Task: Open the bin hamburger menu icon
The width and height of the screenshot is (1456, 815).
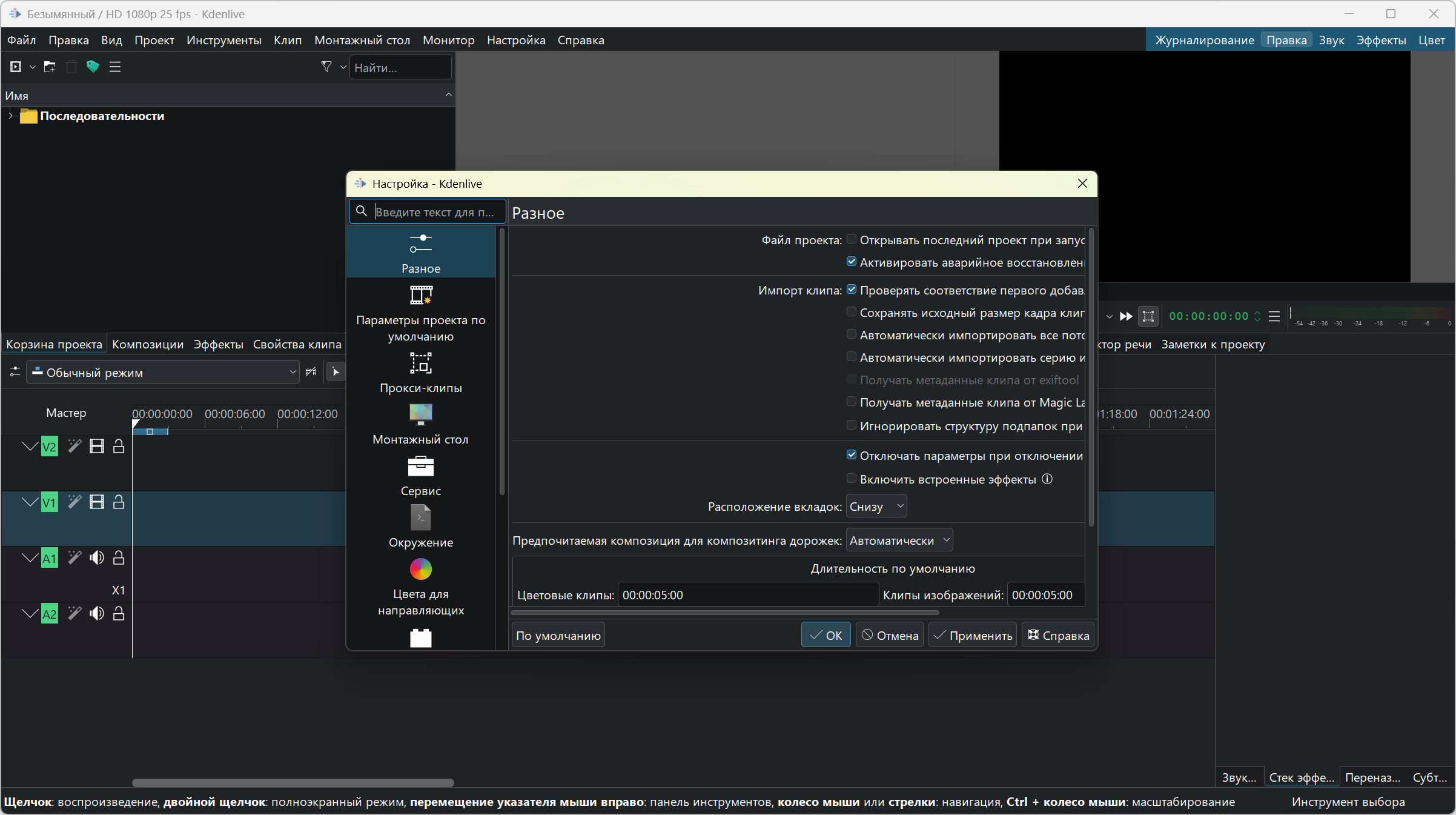Action: pos(115,67)
